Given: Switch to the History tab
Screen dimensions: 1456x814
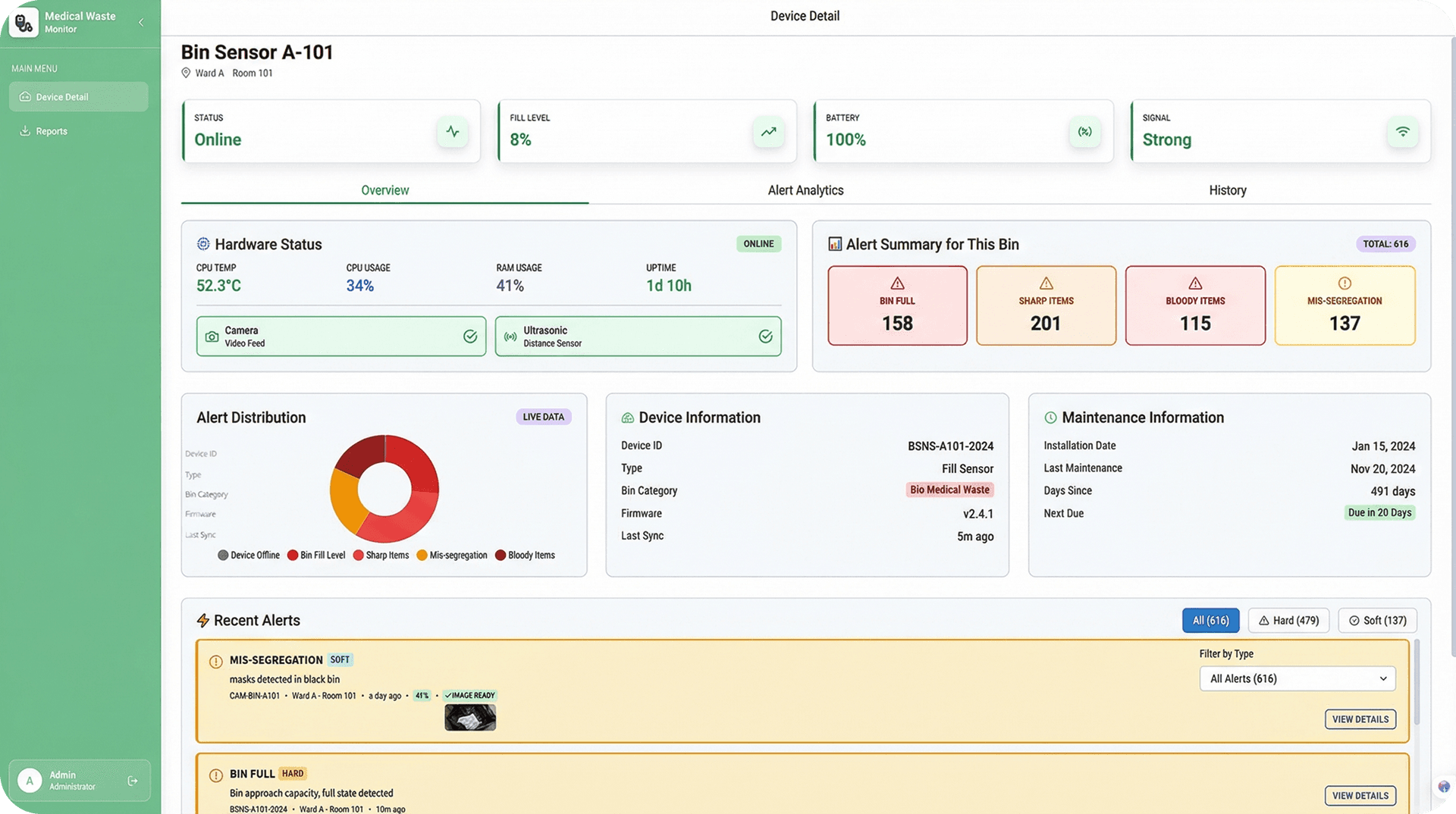Looking at the screenshot, I should coord(1227,190).
